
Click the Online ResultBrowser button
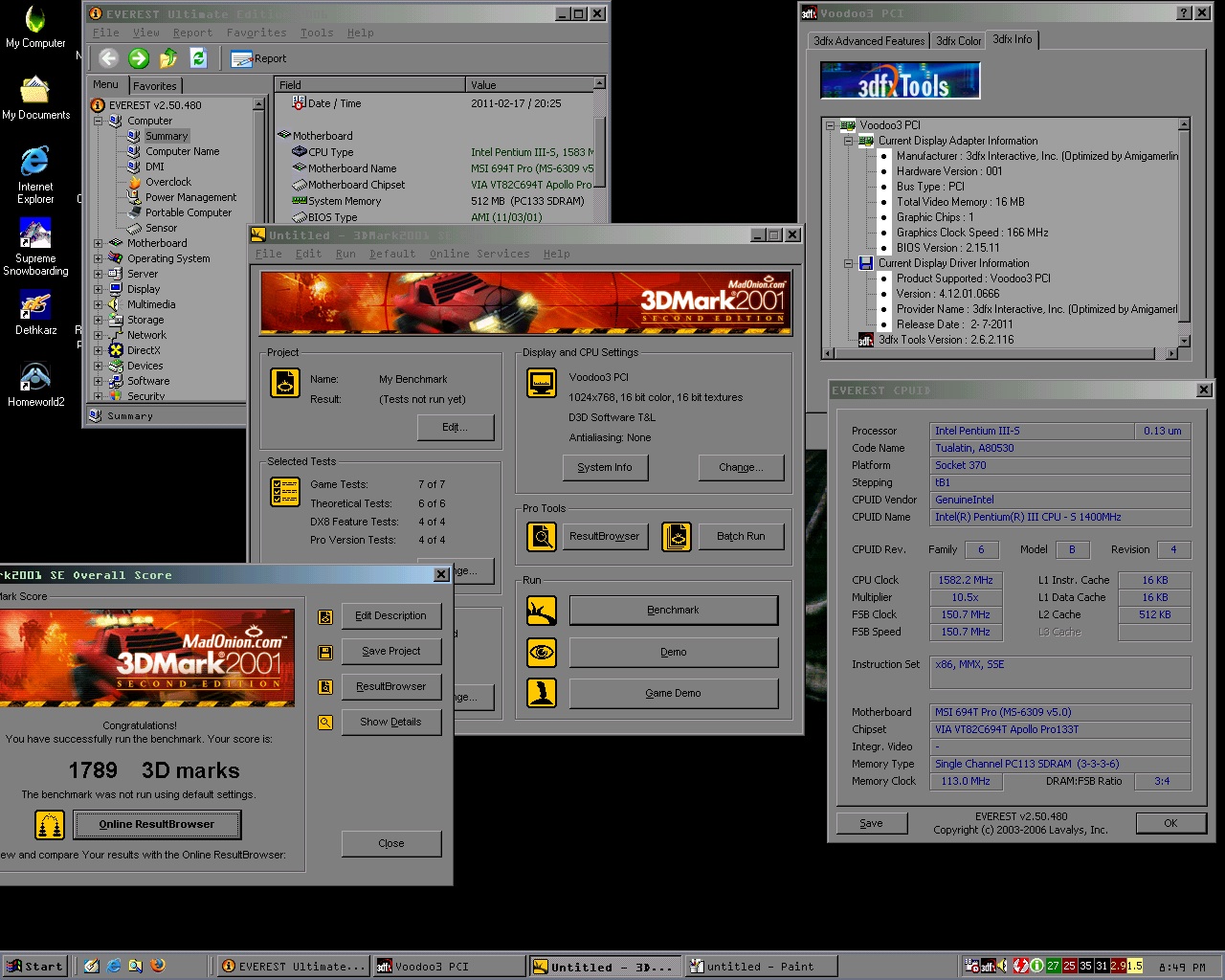(157, 824)
